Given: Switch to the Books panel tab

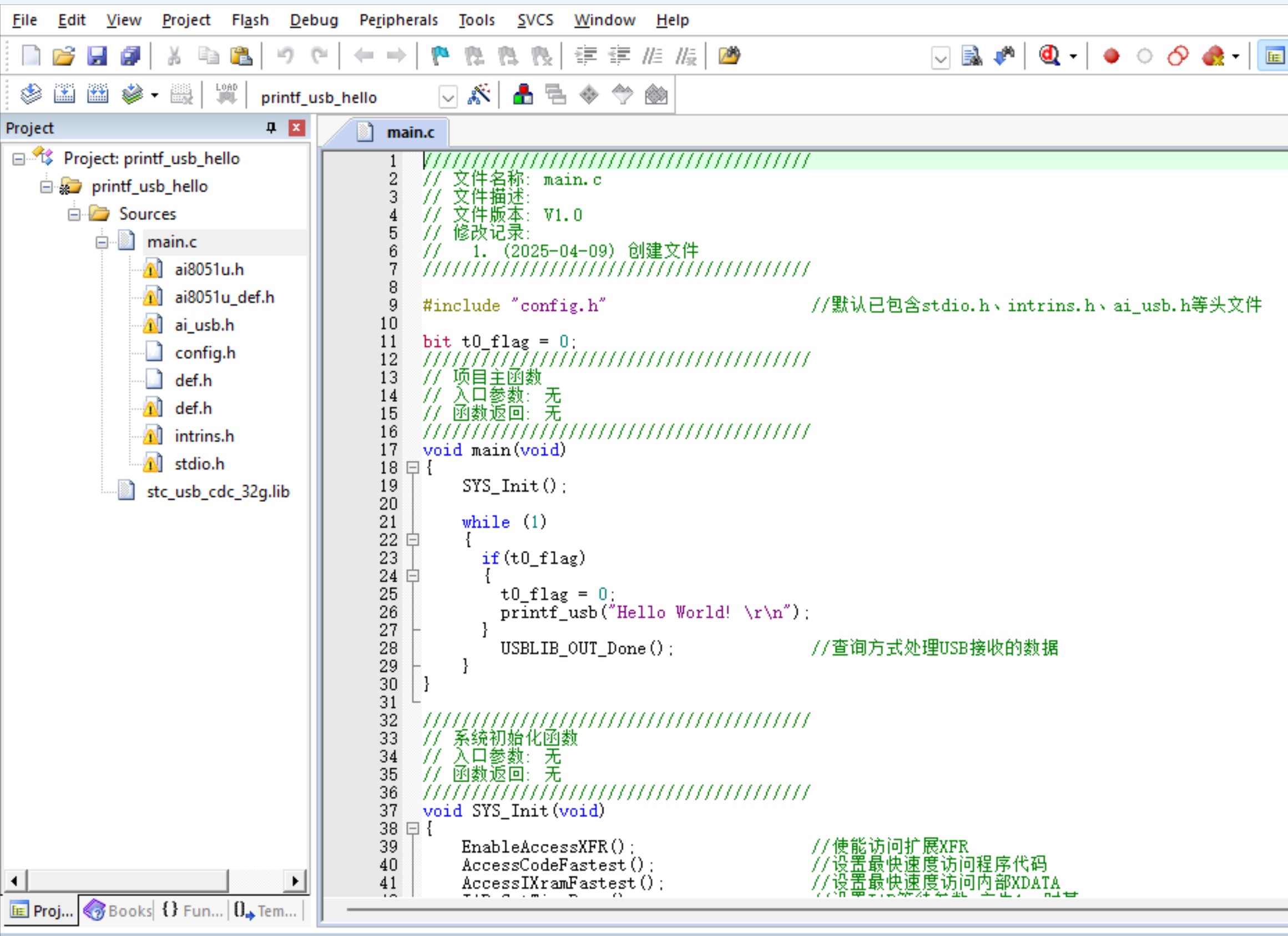Looking at the screenshot, I should 118,910.
